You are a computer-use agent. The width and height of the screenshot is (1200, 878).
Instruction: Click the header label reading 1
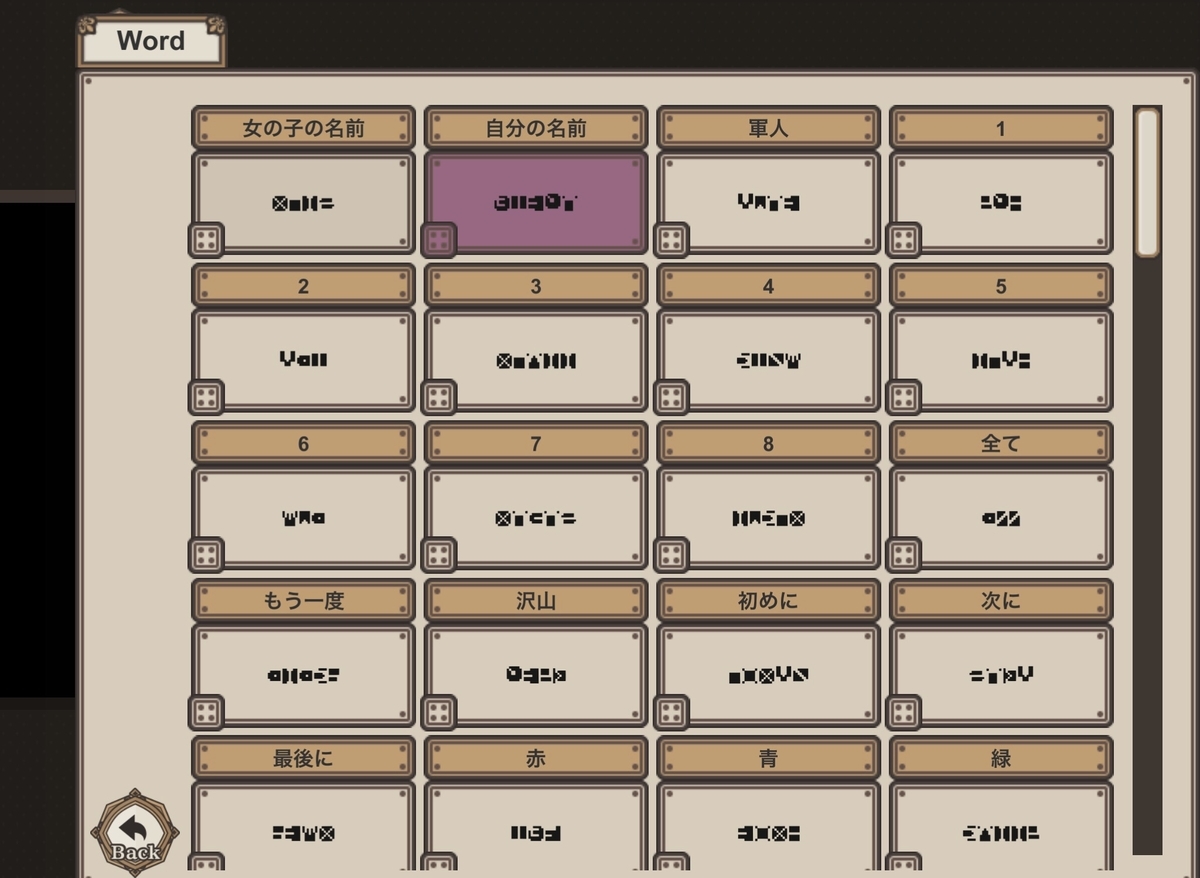point(1001,128)
